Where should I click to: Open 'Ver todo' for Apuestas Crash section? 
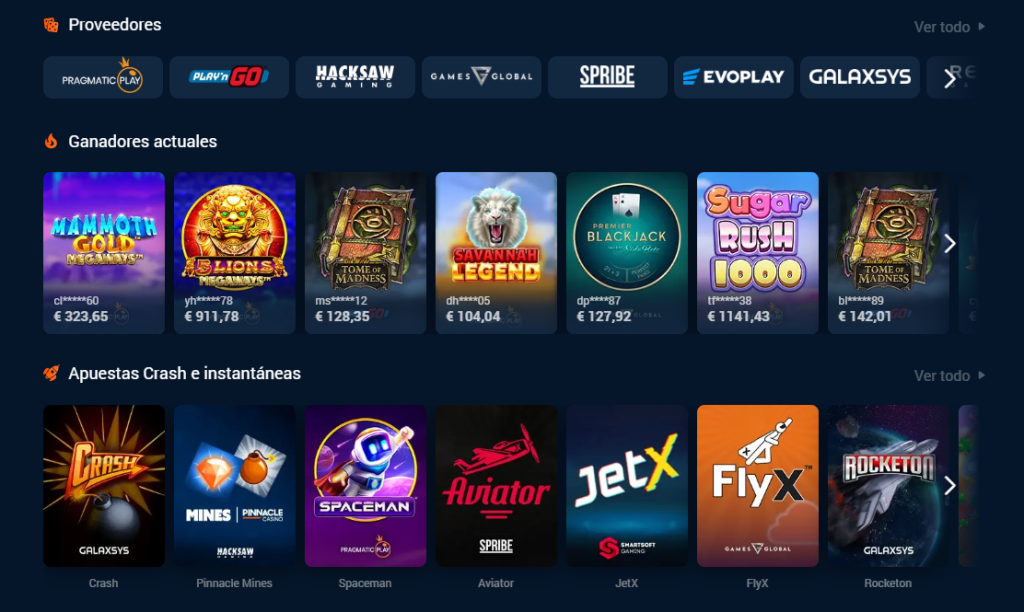[x=949, y=376]
